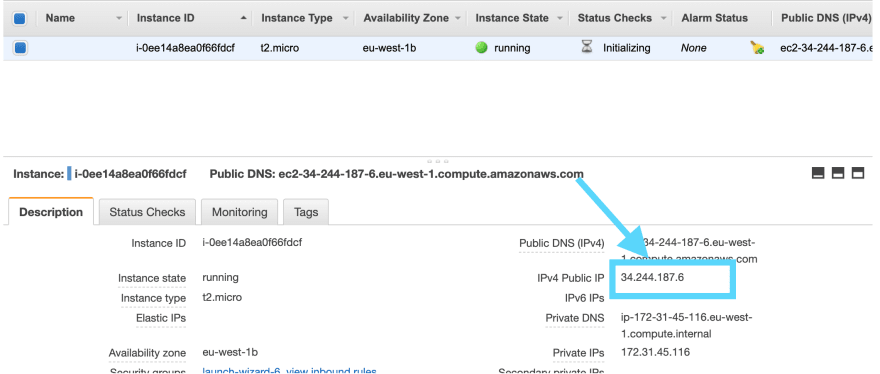Click the alarm status bell icon
This screenshot has height=374, width=880.
(x=757, y=48)
